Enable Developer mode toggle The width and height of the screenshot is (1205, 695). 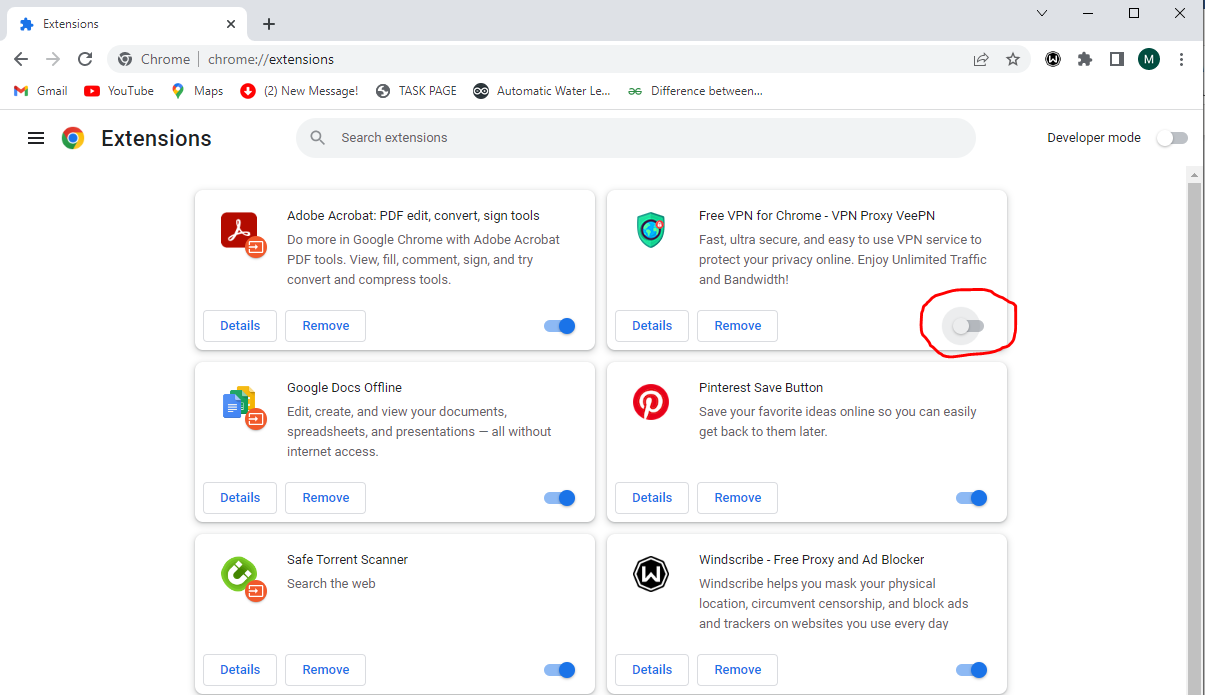click(1172, 138)
